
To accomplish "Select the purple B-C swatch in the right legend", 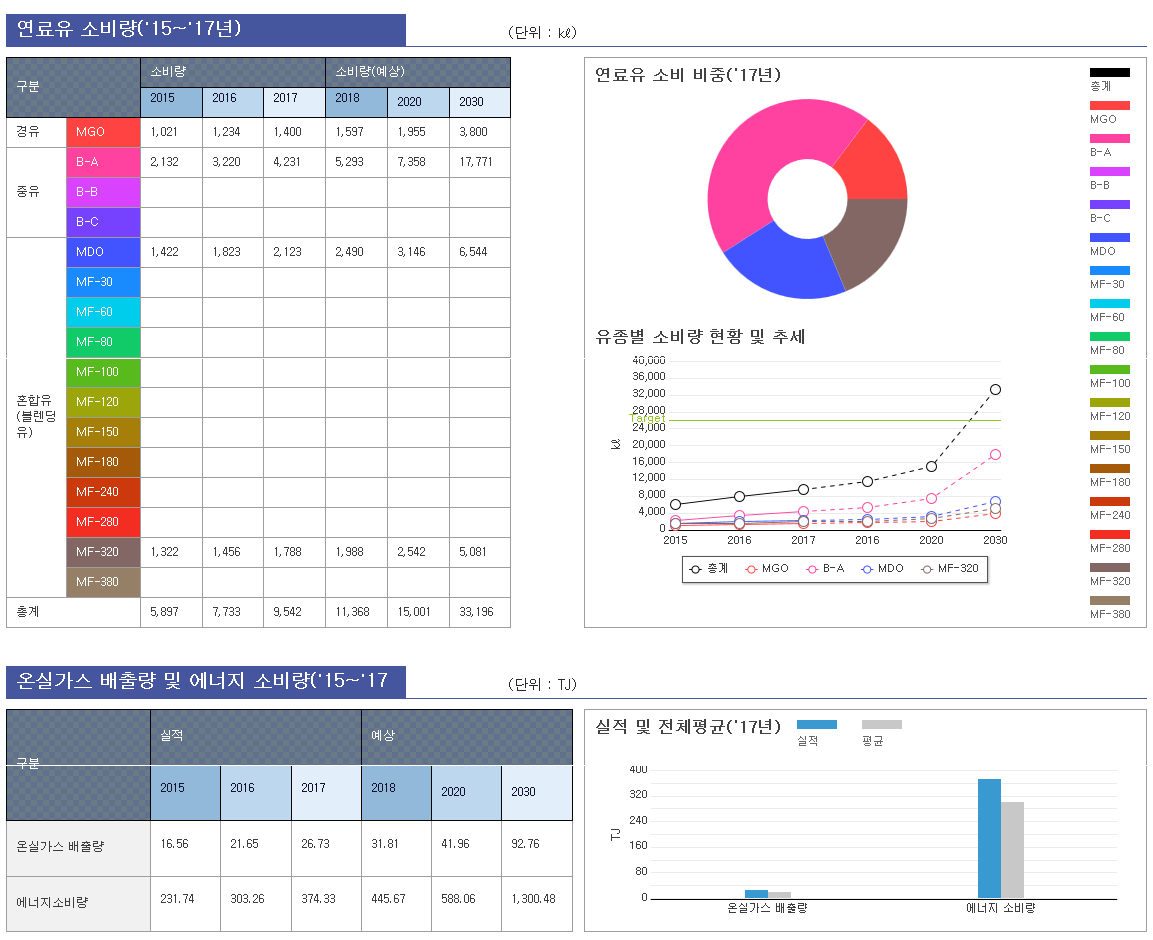I will (1110, 204).
